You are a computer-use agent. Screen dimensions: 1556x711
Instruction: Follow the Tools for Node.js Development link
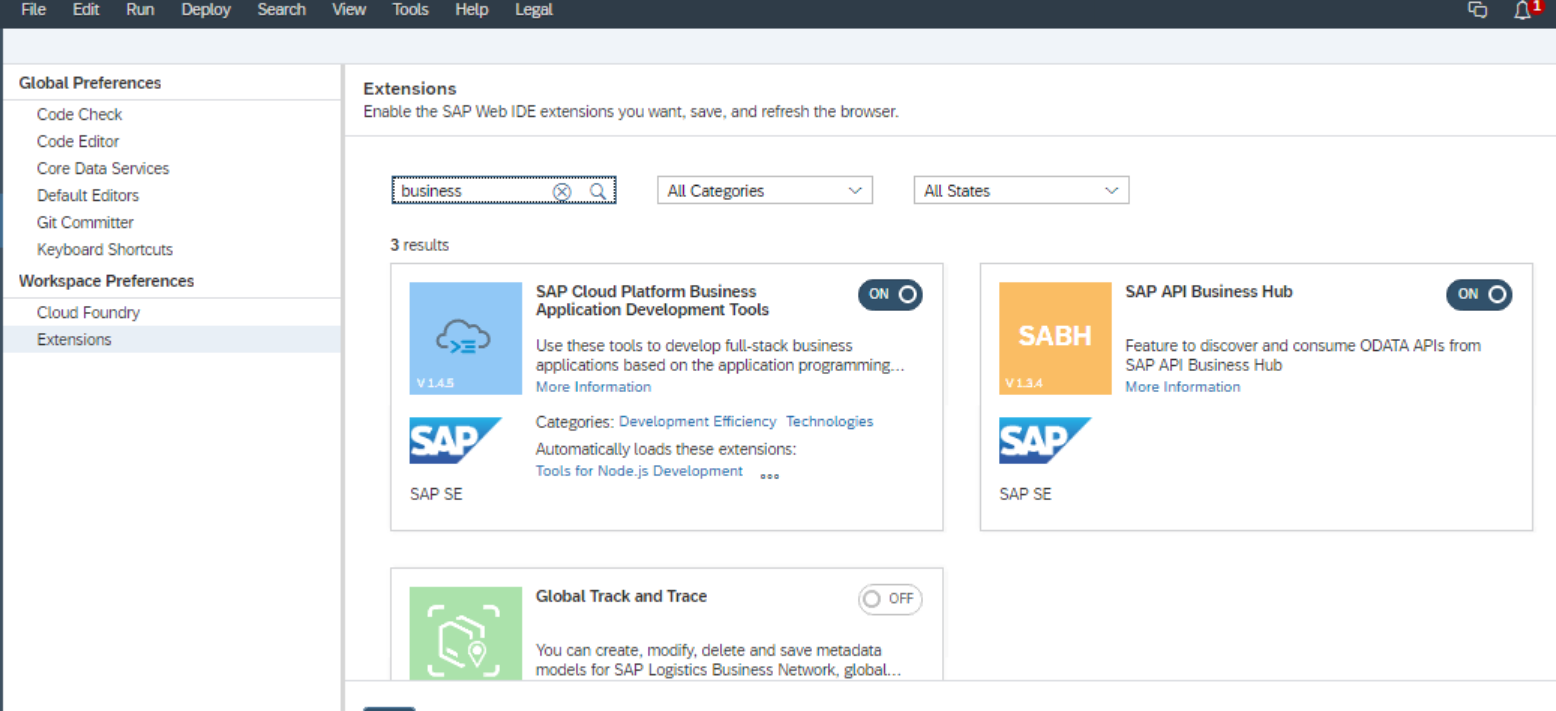coord(639,471)
